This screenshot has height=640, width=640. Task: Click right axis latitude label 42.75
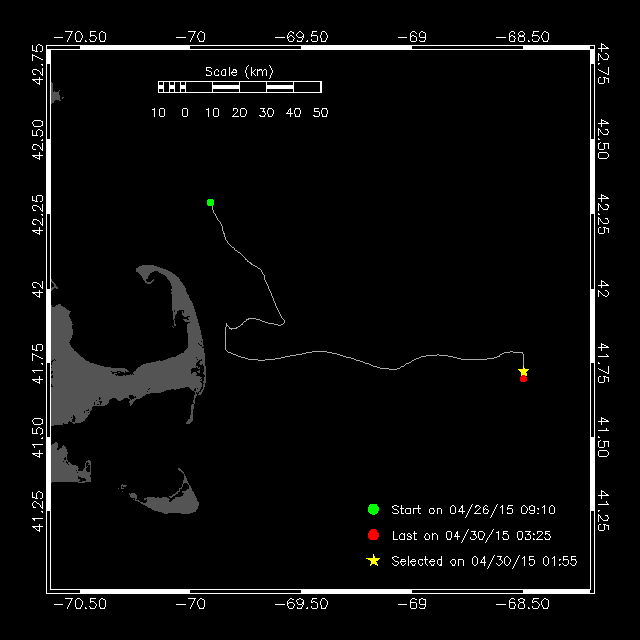(603, 64)
